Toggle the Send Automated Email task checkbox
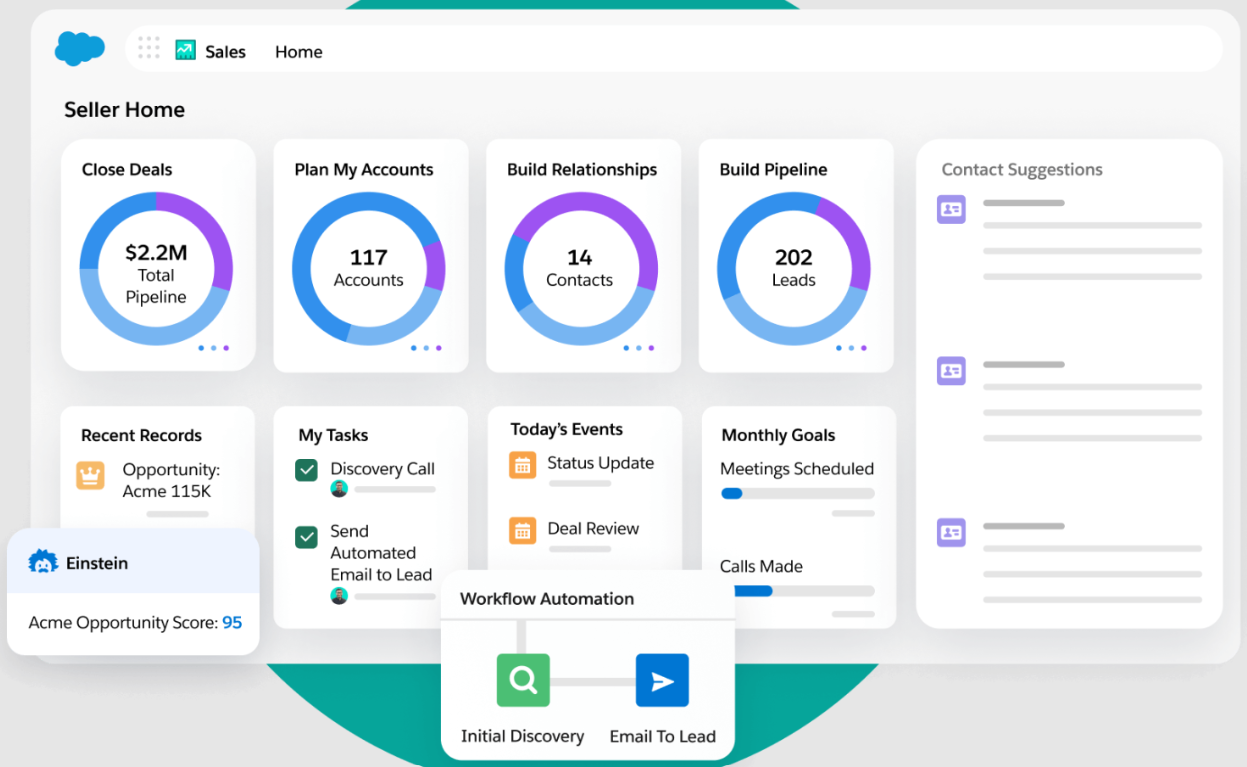1247x767 pixels. tap(307, 537)
